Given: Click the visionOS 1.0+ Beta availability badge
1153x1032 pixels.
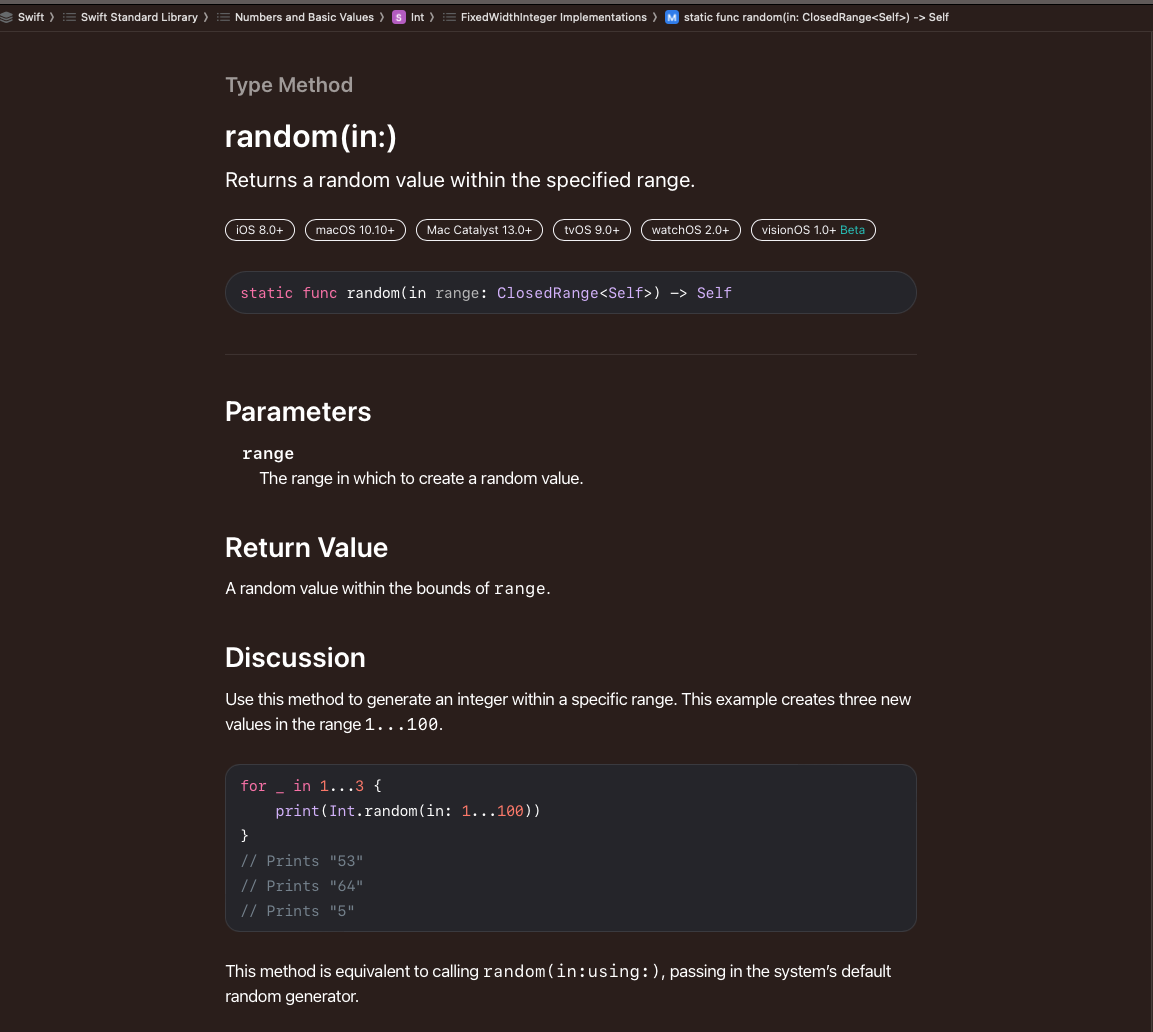Looking at the screenshot, I should point(813,229).
